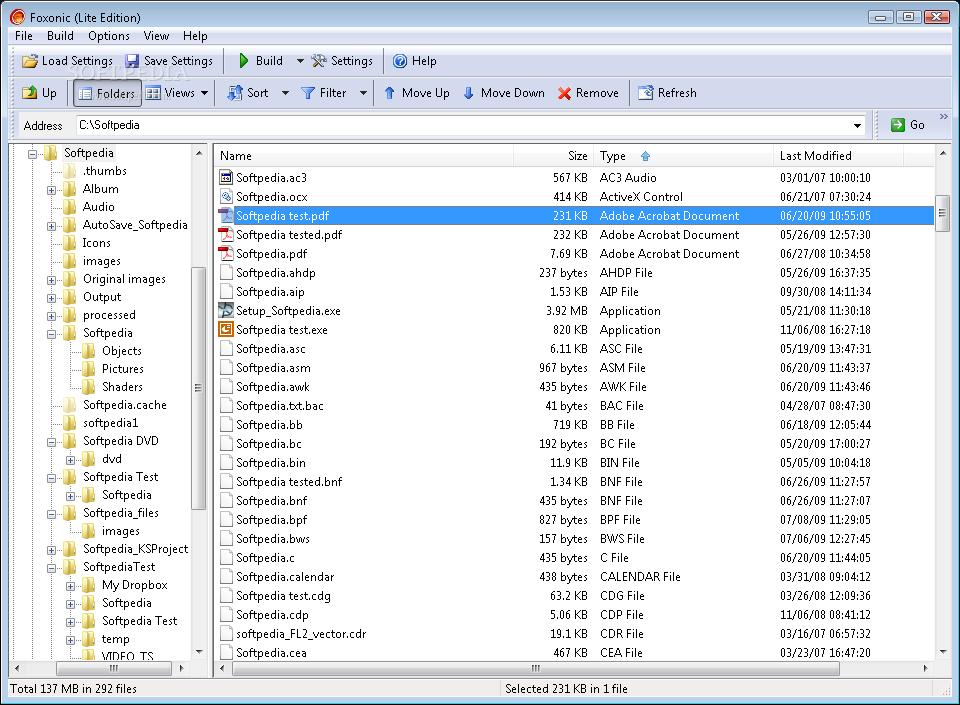Click the folder tree vertical scrollbar thumb
Image resolution: width=960 pixels, height=705 pixels.
click(x=198, y=387)
